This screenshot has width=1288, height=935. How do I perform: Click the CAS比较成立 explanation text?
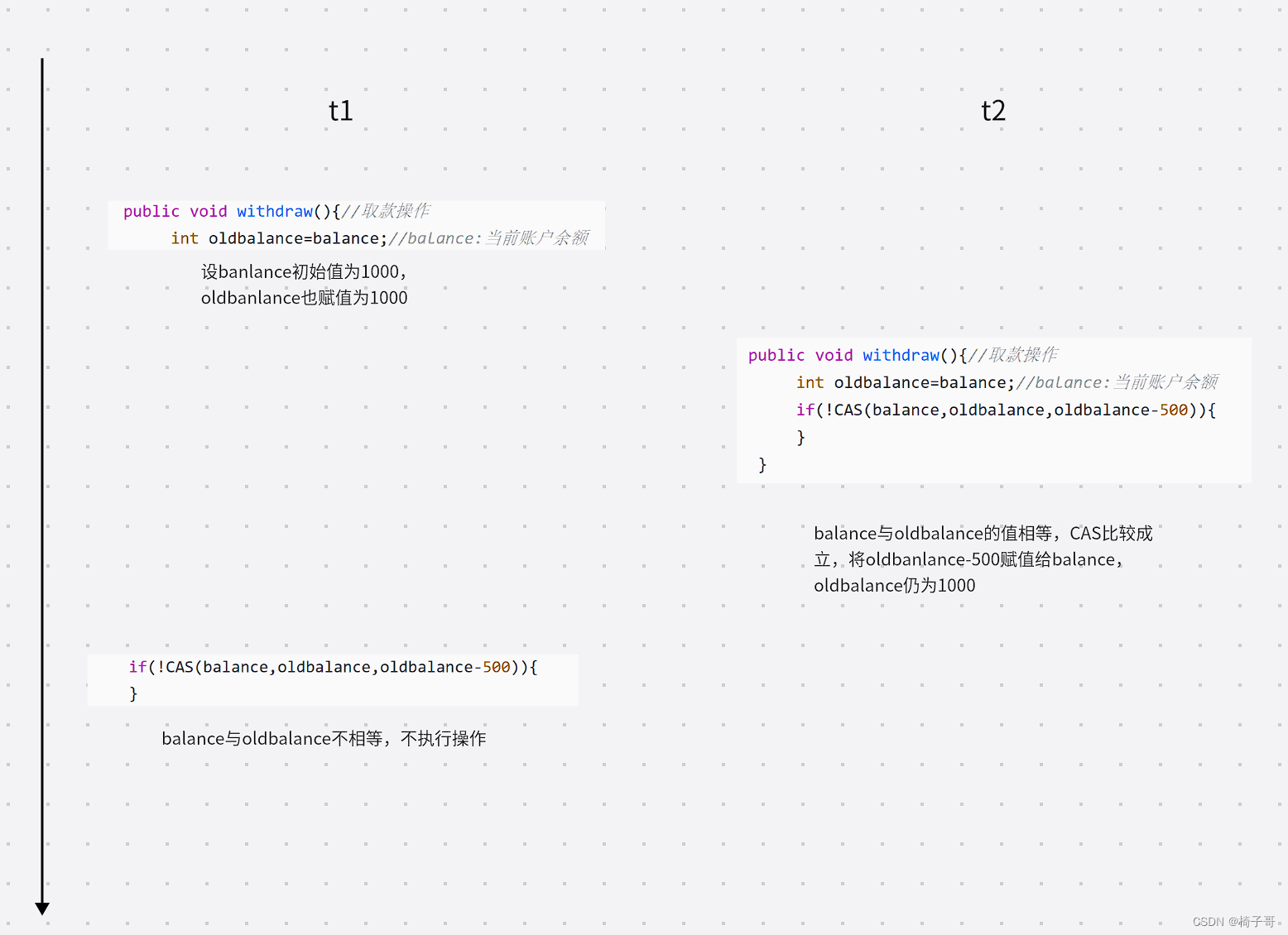tap(985, 559)
